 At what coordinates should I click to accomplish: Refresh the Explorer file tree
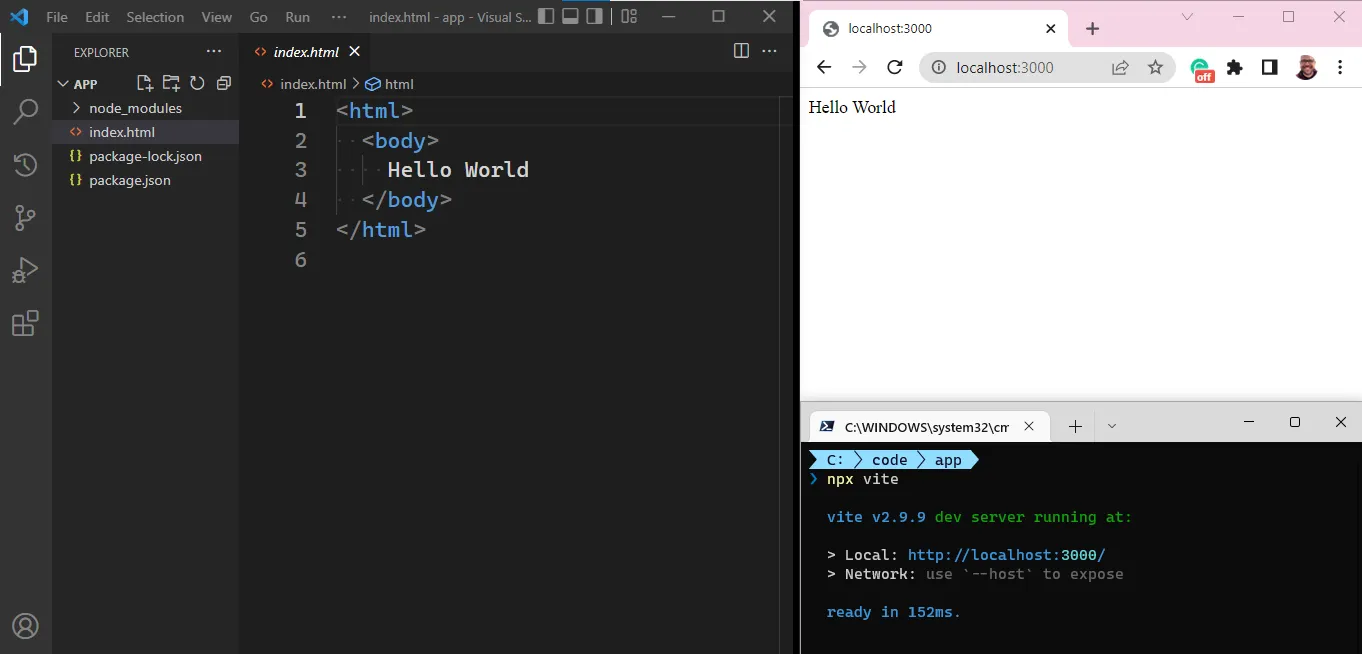(x=197, y=84)
